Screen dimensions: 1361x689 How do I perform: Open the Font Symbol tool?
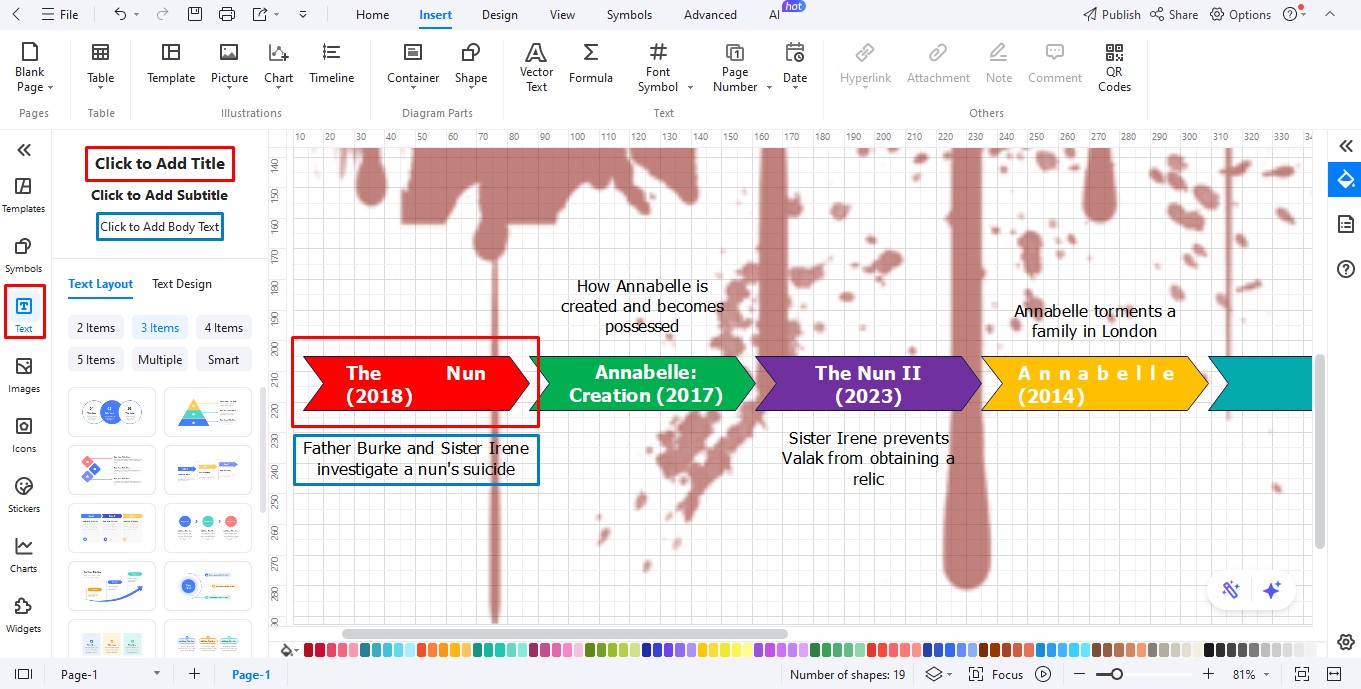658,67
